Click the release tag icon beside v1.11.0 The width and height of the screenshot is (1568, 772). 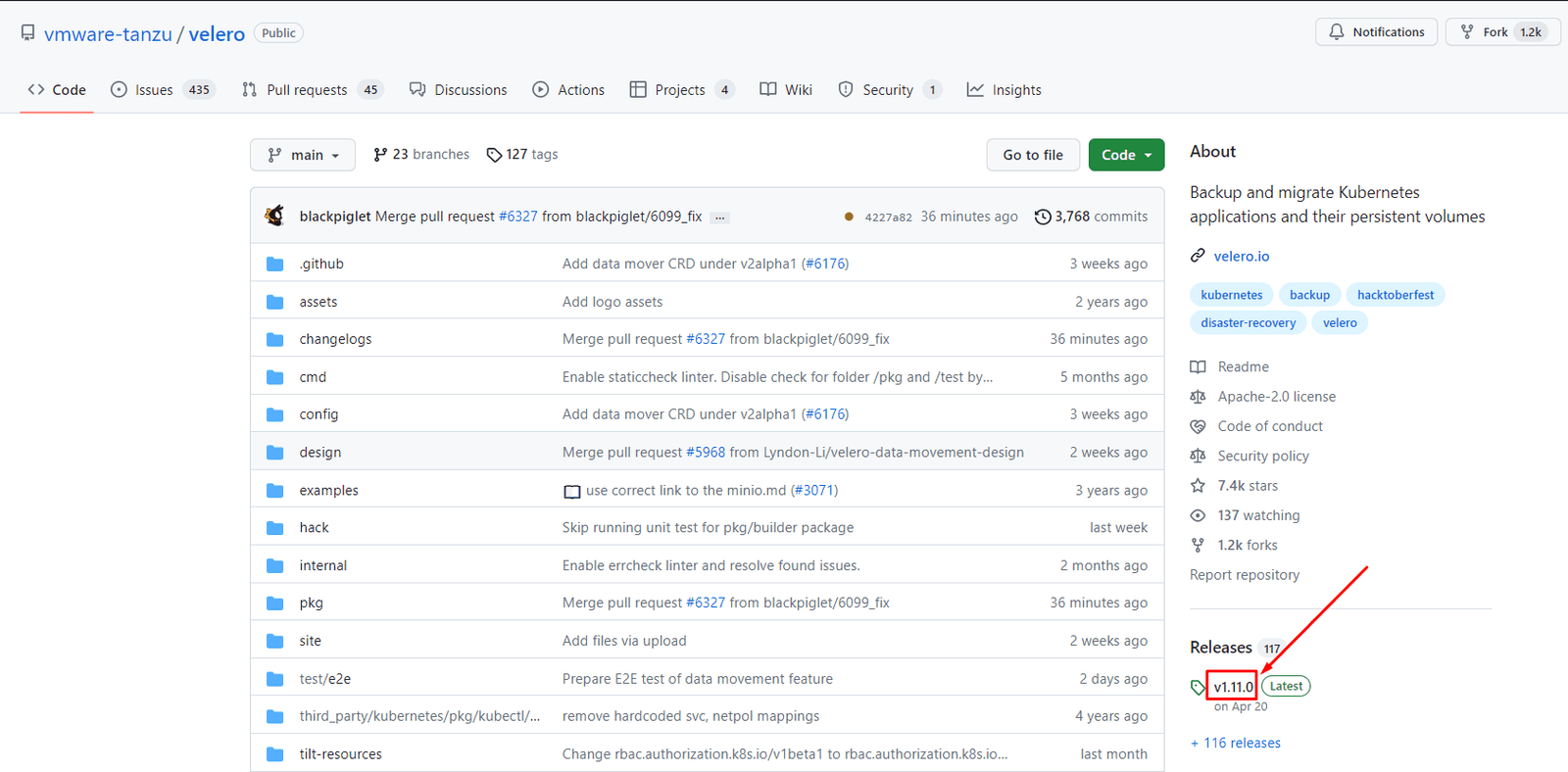click(1198, 687)
